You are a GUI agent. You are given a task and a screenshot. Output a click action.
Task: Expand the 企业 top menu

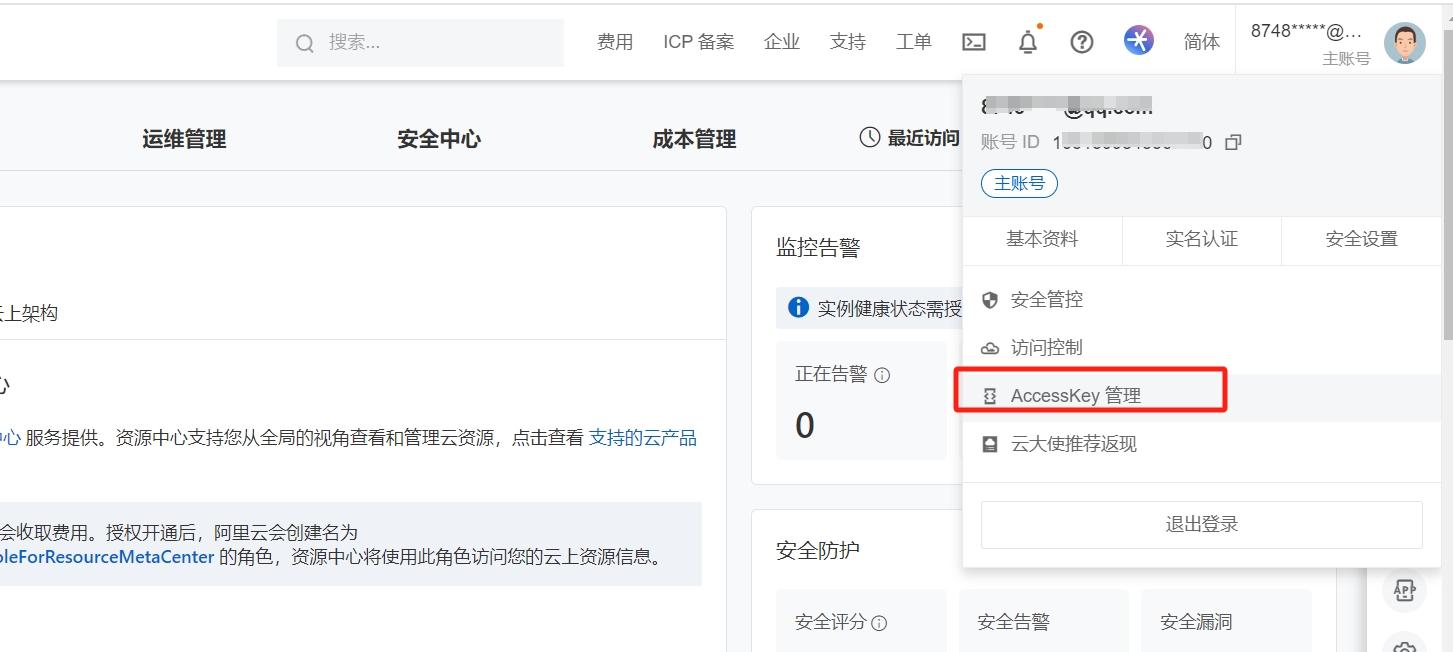(x=781, y=42)
